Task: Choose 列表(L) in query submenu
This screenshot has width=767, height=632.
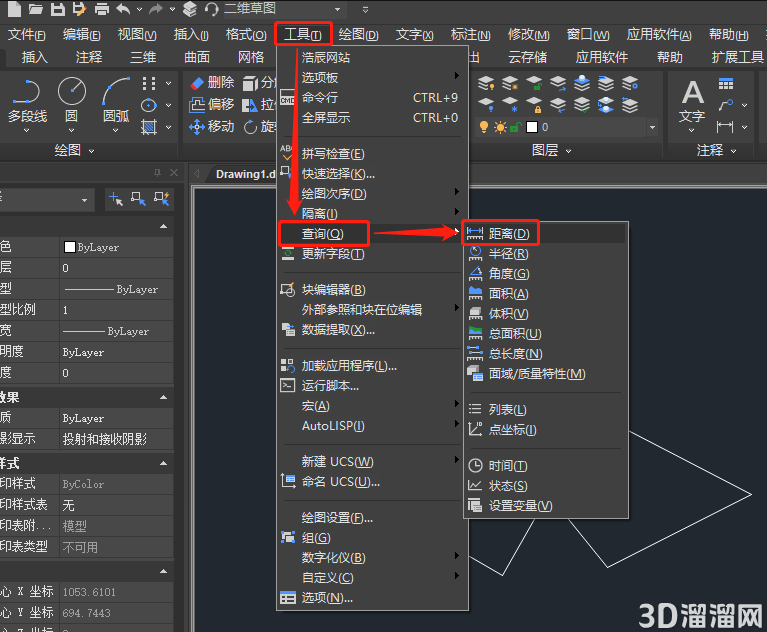Action: point(508,409)
